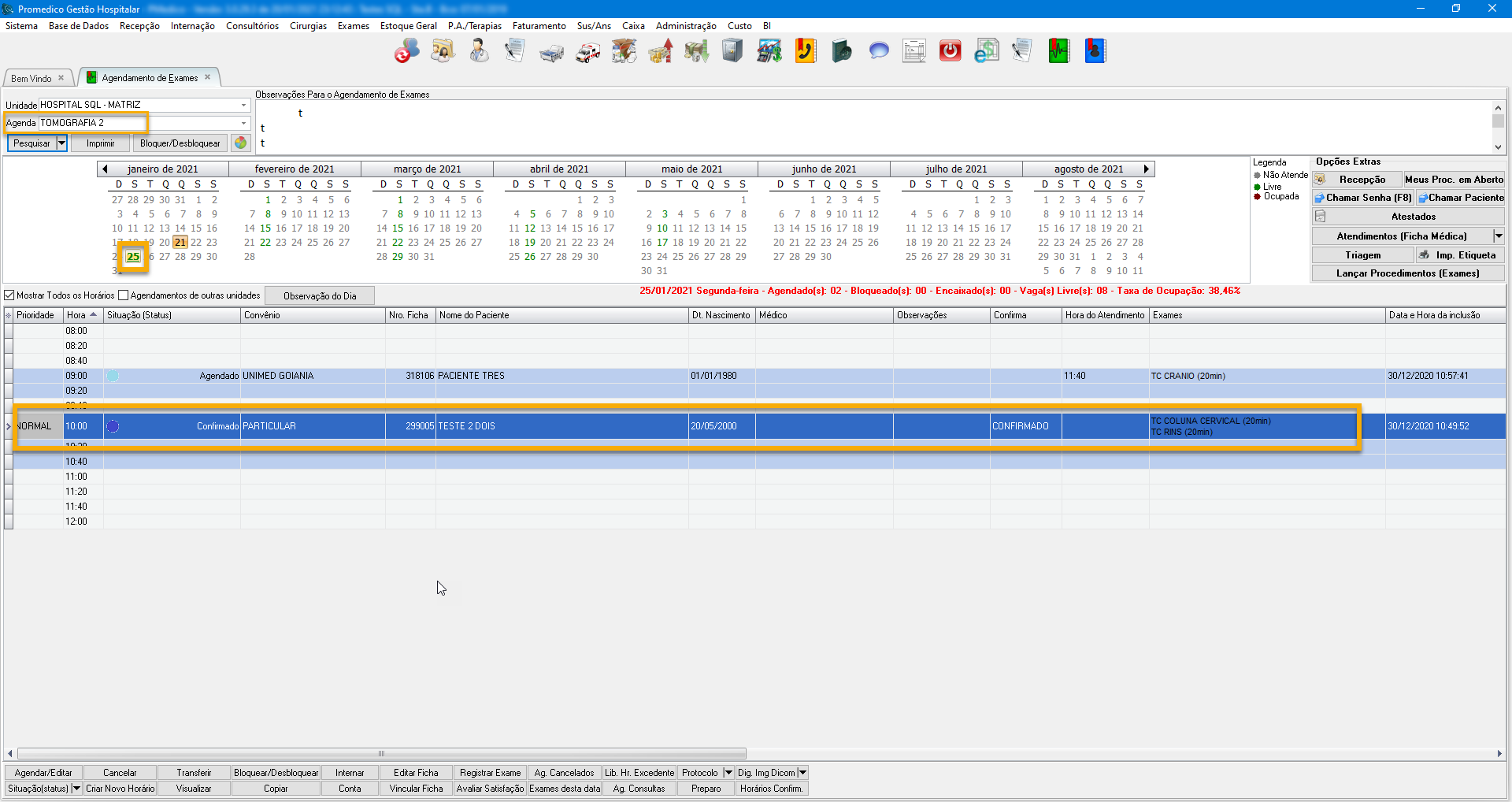Screen dimensions: 1512x802
Task: Open the green heartbeat notebook icon
Action: pos(1058,52)
